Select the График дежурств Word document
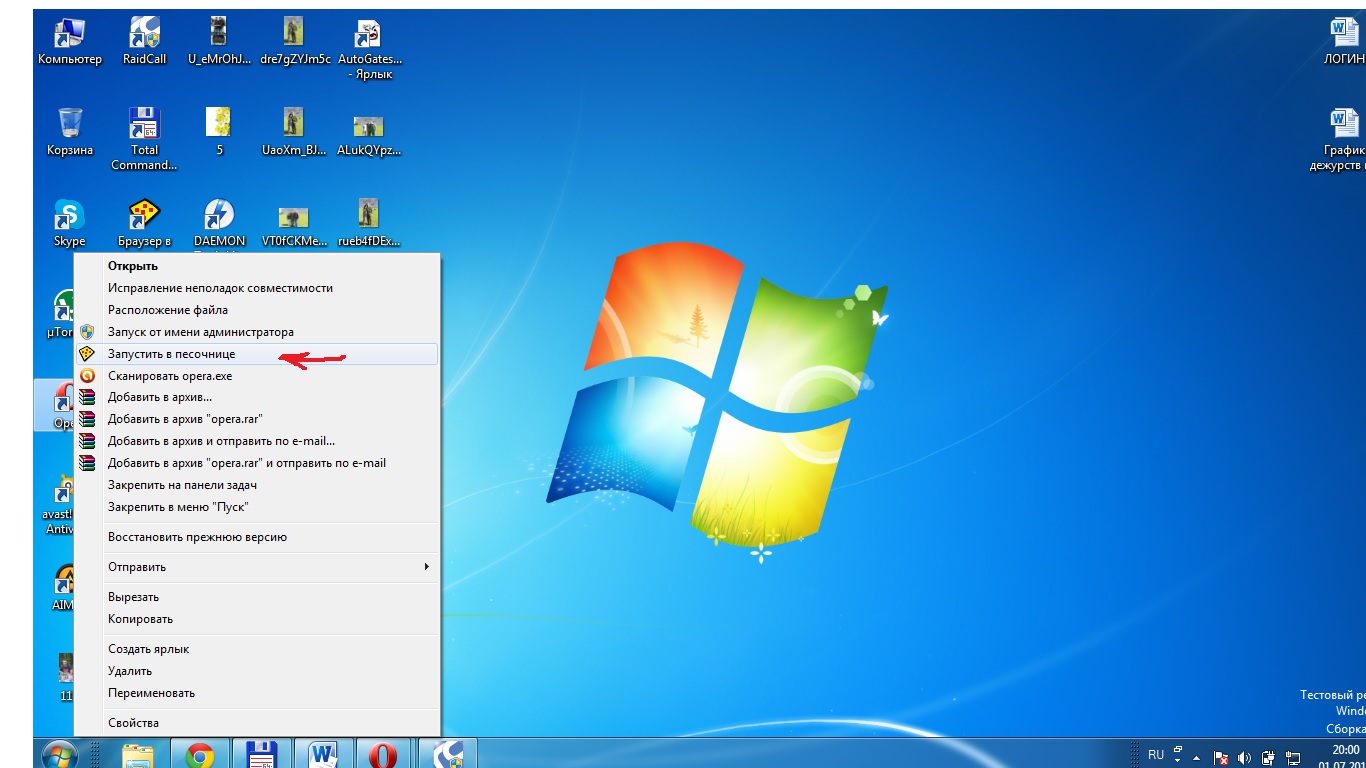Screen dimensions: 1366x768 click(1338, 139)
